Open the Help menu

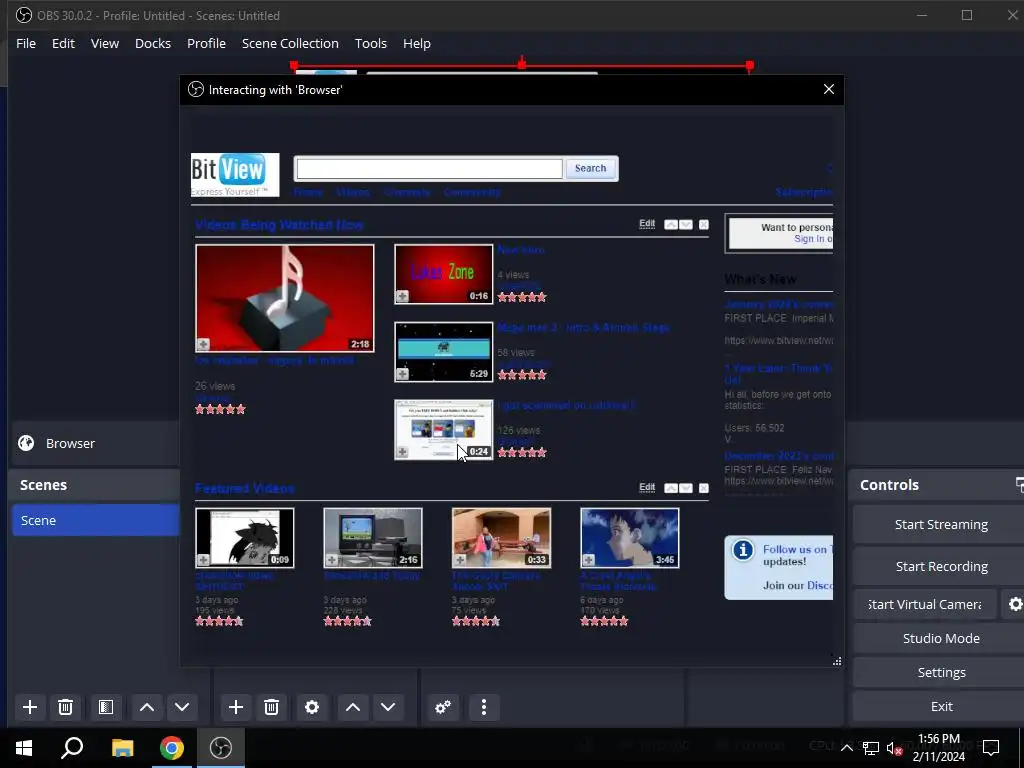click(x=417, y=43)
